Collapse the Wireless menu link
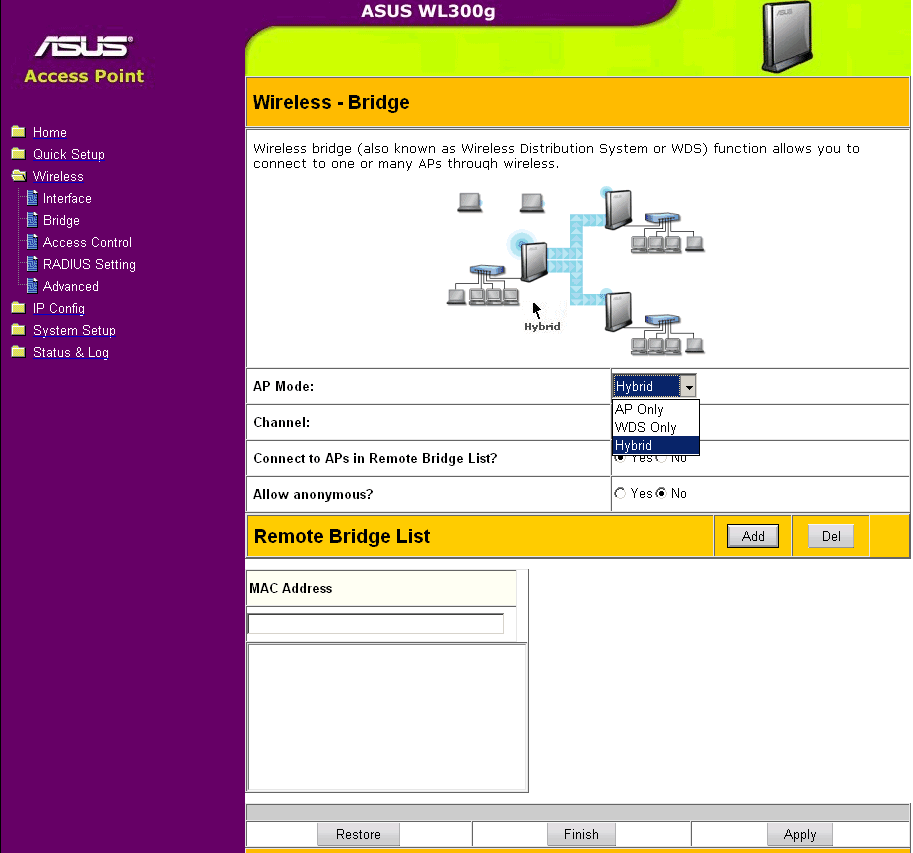Screen dimensions: 913x853 (58, 176)
